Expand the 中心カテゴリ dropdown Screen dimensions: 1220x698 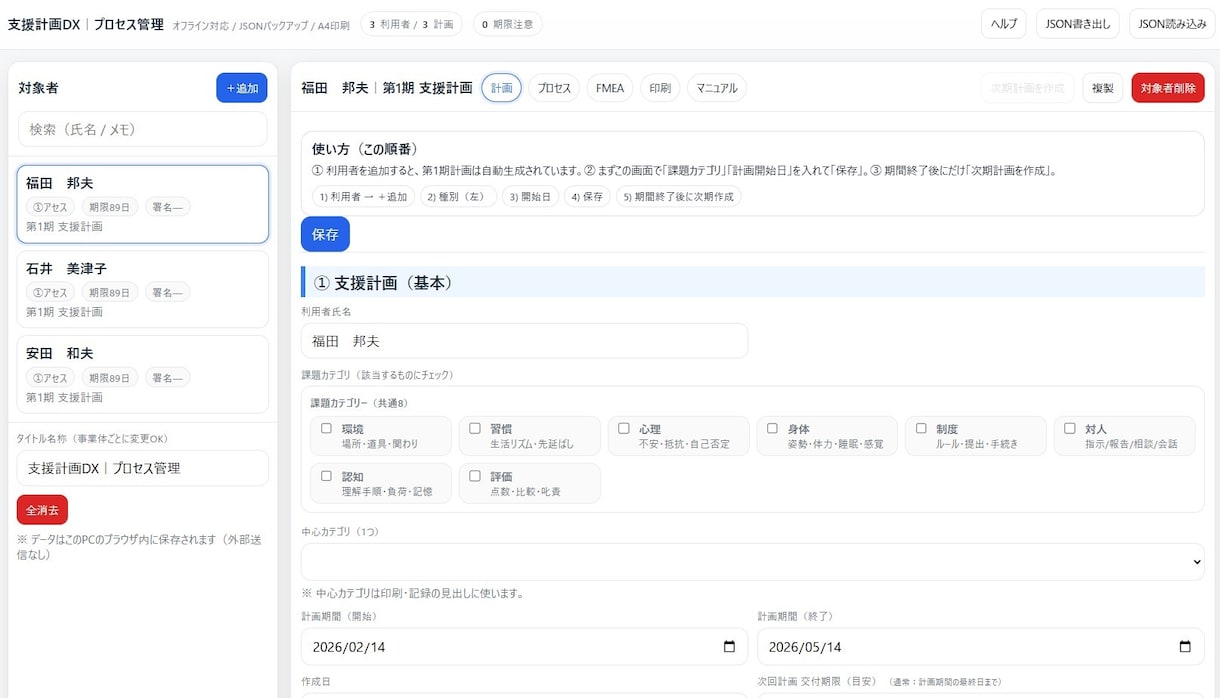coord(753,562)
